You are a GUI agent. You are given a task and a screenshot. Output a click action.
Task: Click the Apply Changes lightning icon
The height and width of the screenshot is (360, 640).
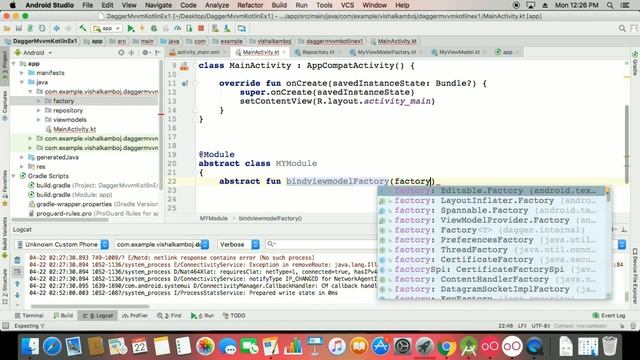click(x=142, y=29)
